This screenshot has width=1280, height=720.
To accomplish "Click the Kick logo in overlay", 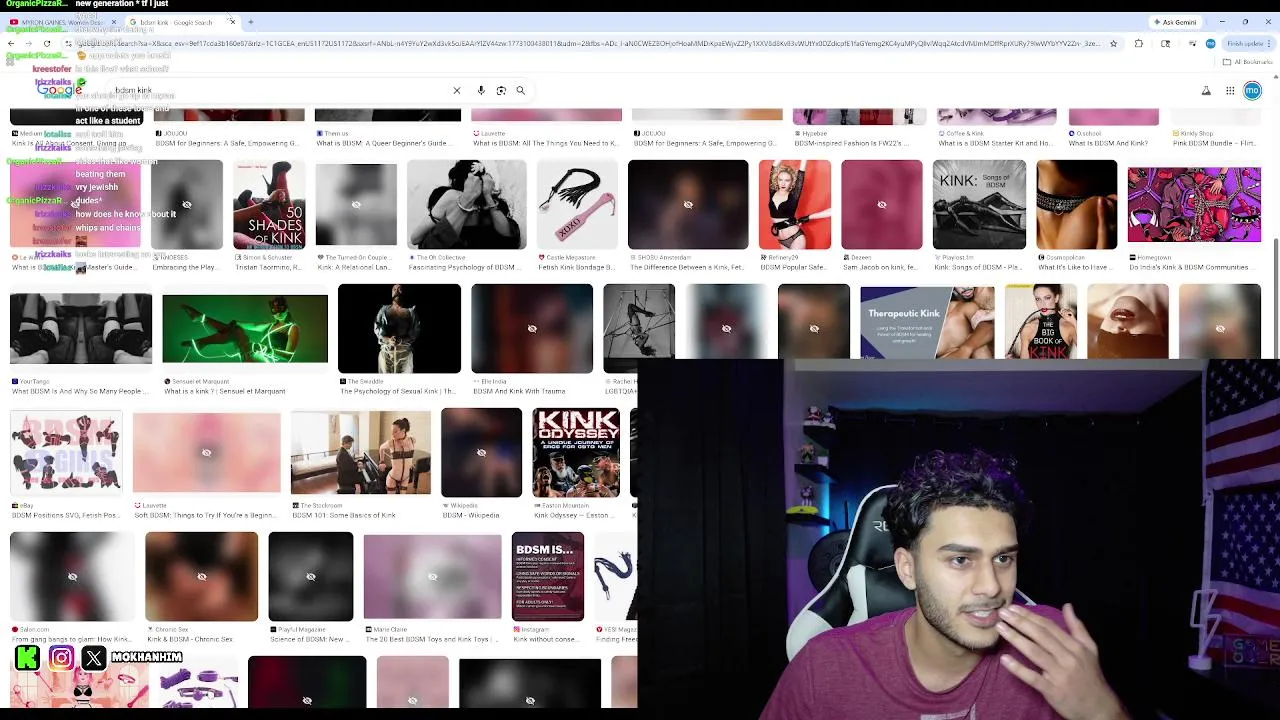I will (x=28, y=658).
